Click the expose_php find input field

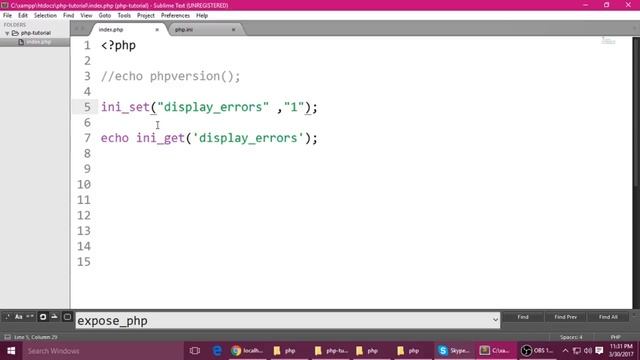pos(284,321)
